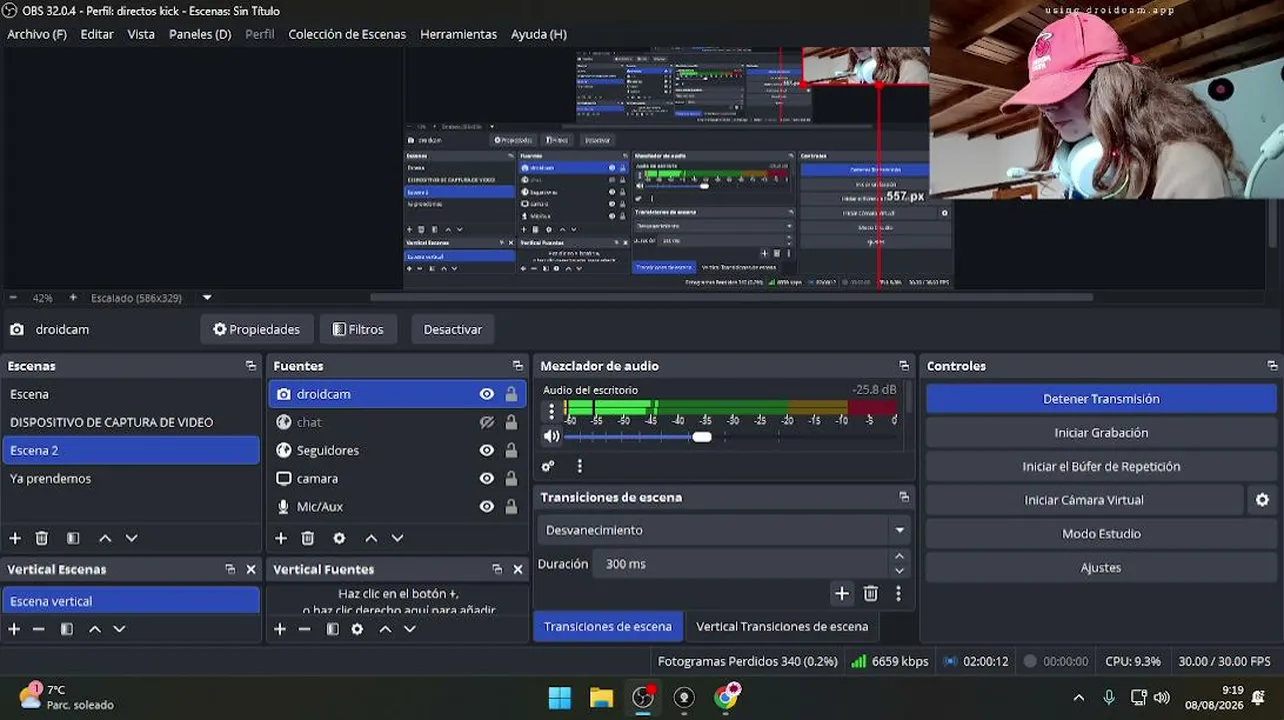The width and height of the screenshot is (1284, 720).
Task: Toggle the lock on the Mic/Aux source
Action: tap(511, 506)
